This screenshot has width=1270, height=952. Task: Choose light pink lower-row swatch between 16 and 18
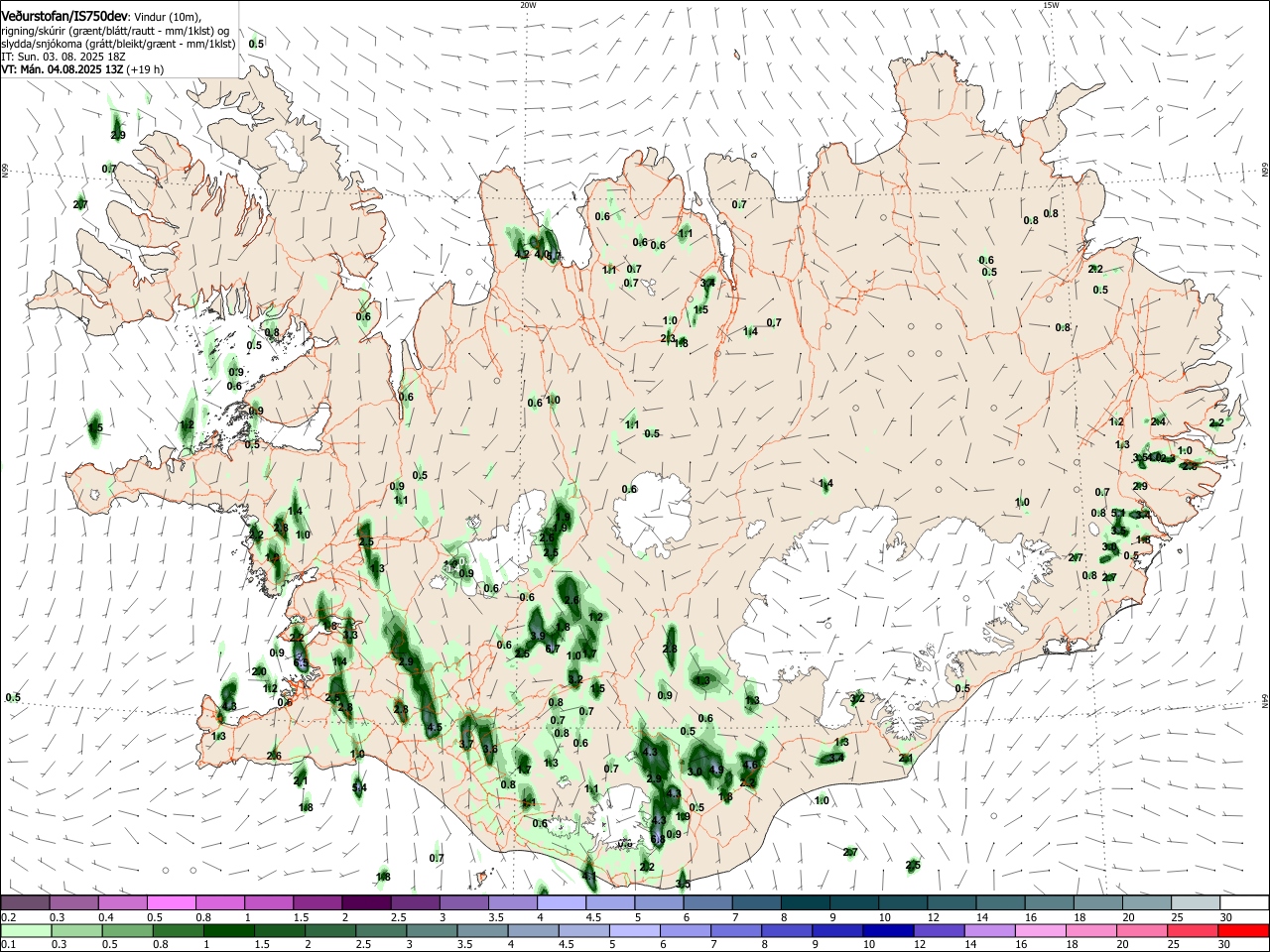1041,931
